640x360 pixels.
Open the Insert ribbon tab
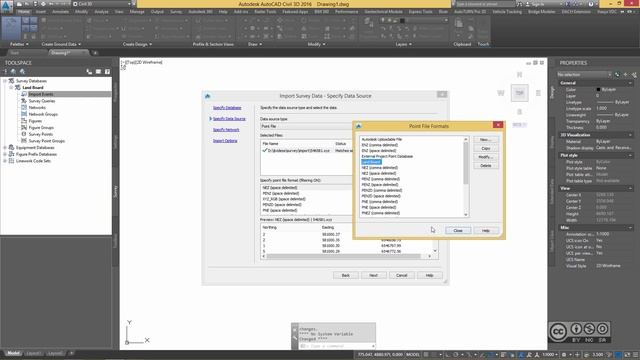41,12
